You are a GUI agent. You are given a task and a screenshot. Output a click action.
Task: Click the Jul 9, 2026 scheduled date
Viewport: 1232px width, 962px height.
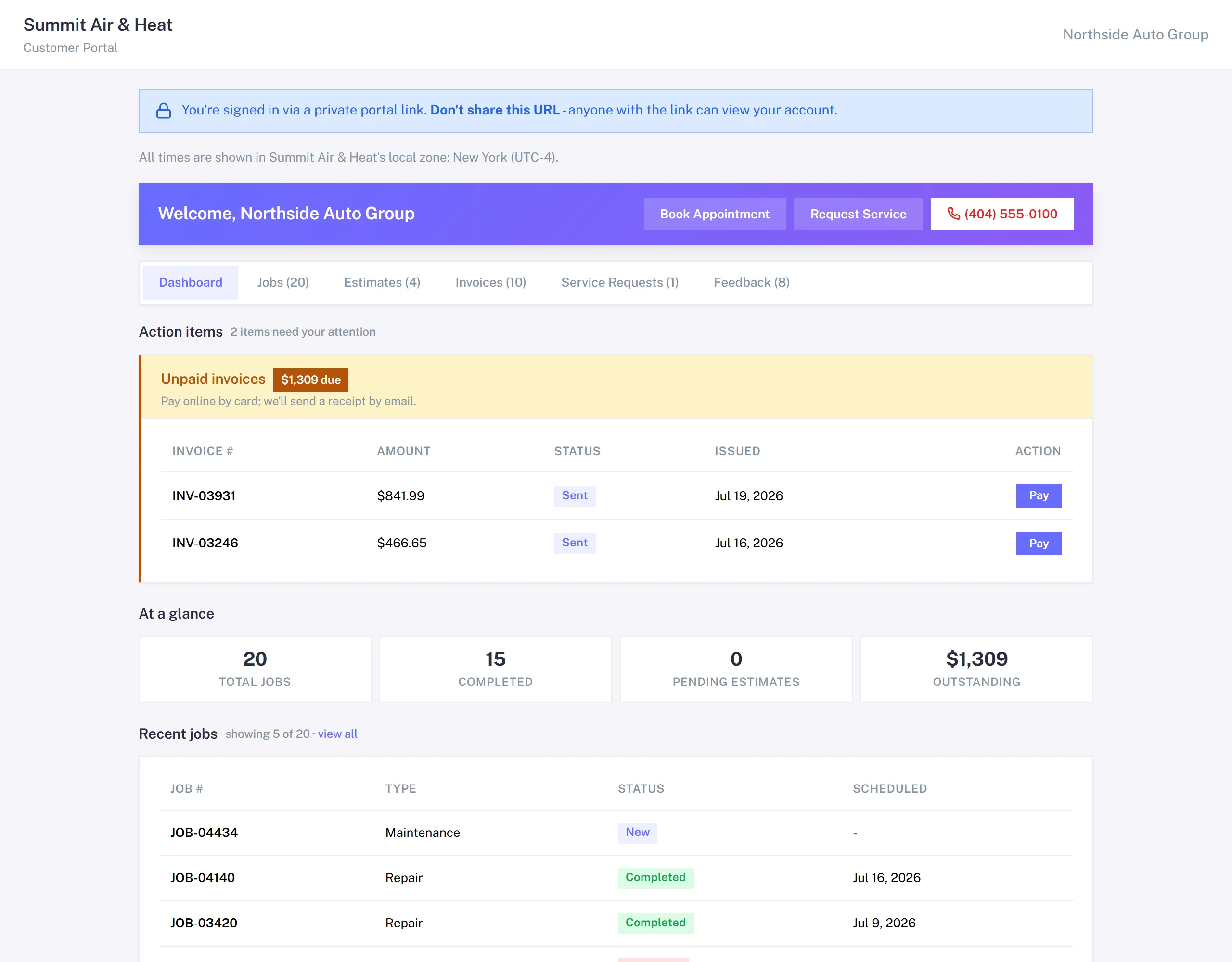point(884,923)
